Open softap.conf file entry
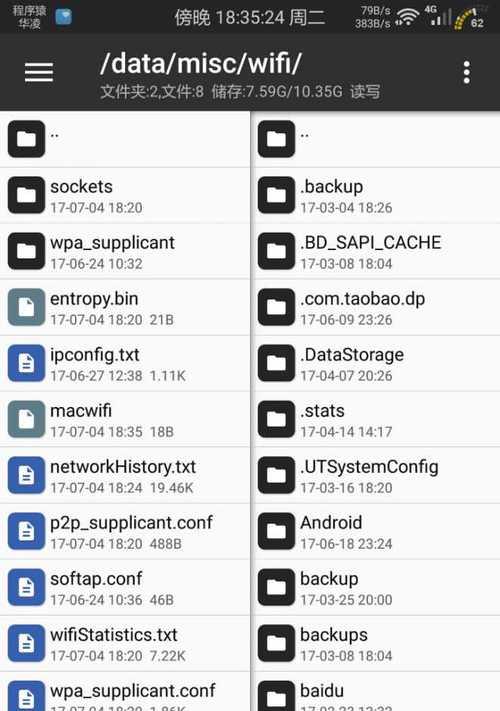Image resolution: width=500 pixels, height=711 pixels. [125, 587]
